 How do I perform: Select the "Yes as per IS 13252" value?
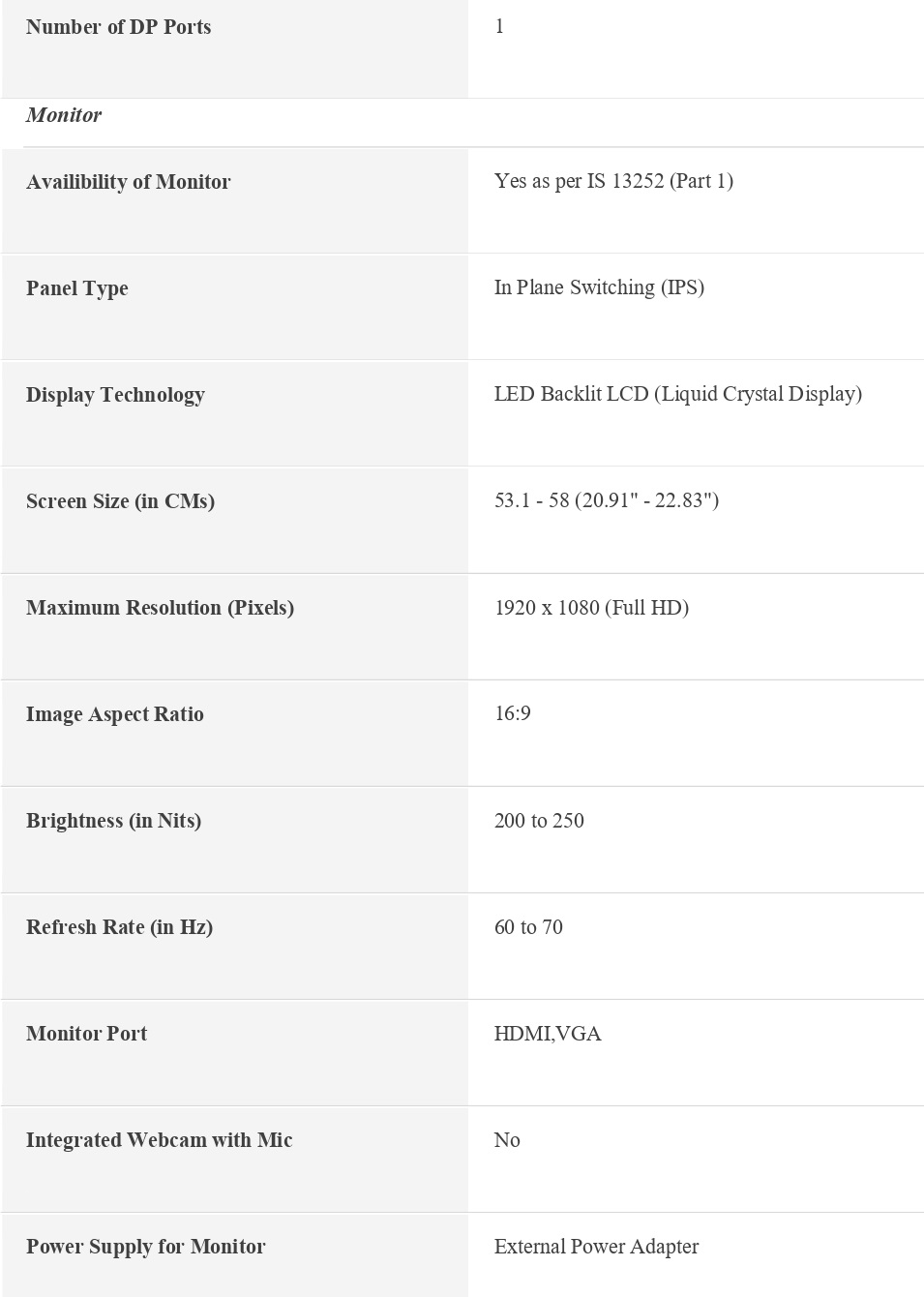click(x=613, y=181)
